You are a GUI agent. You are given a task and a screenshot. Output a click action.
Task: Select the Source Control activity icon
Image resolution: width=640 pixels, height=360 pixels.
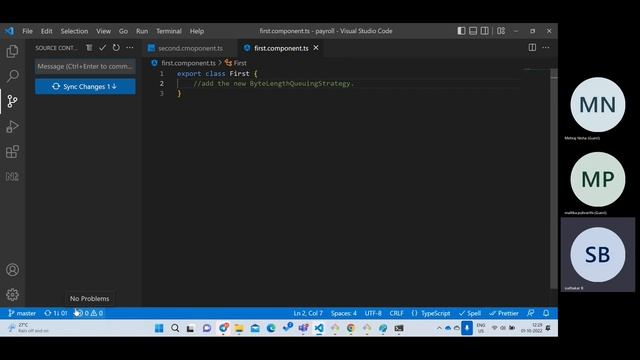[12, 101]
